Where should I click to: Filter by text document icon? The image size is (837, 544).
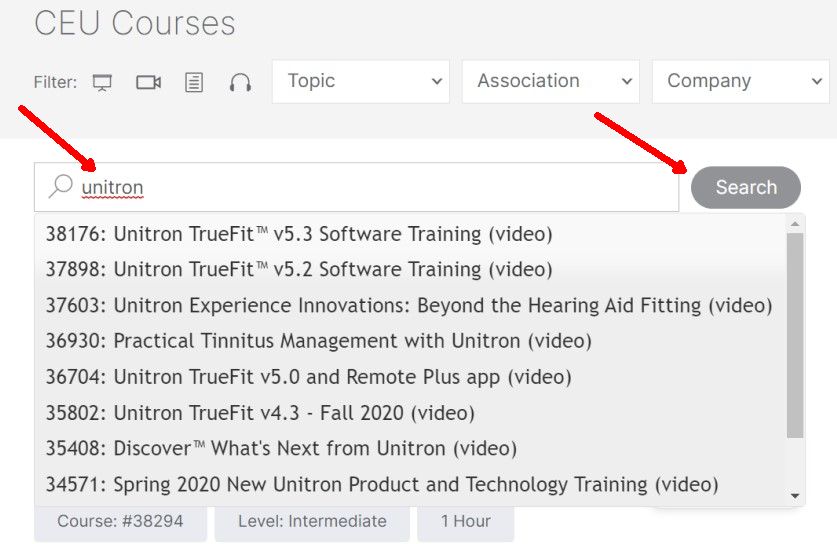point(194,83)
